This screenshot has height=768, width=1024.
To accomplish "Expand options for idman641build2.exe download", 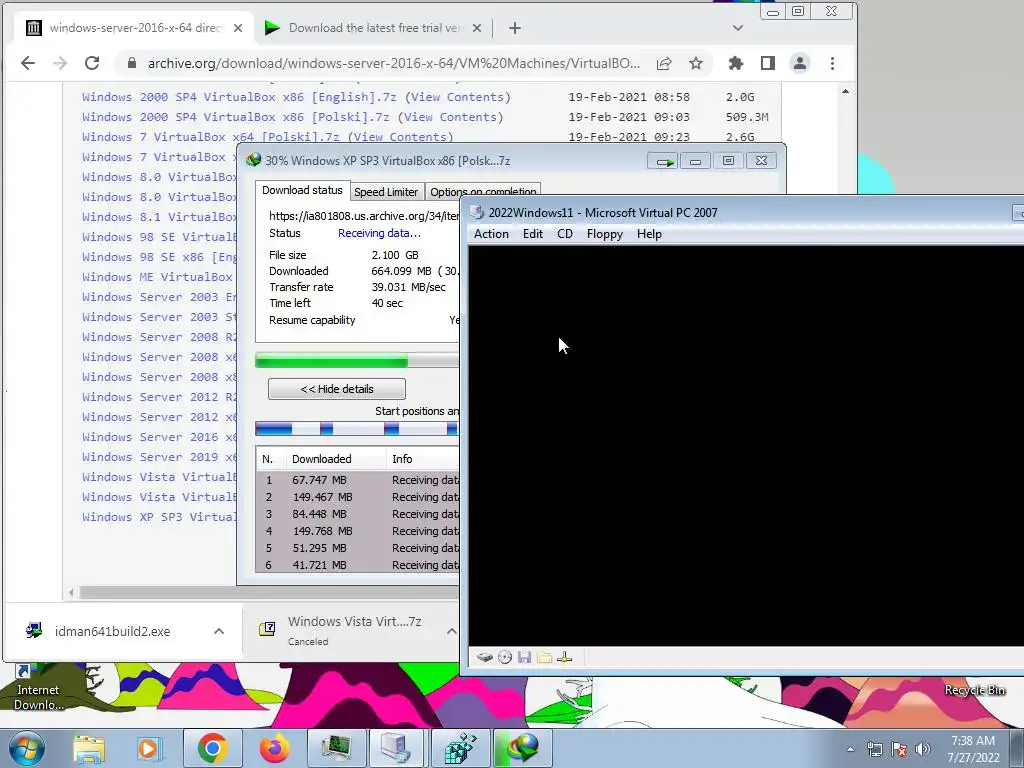I will [219, 631].
